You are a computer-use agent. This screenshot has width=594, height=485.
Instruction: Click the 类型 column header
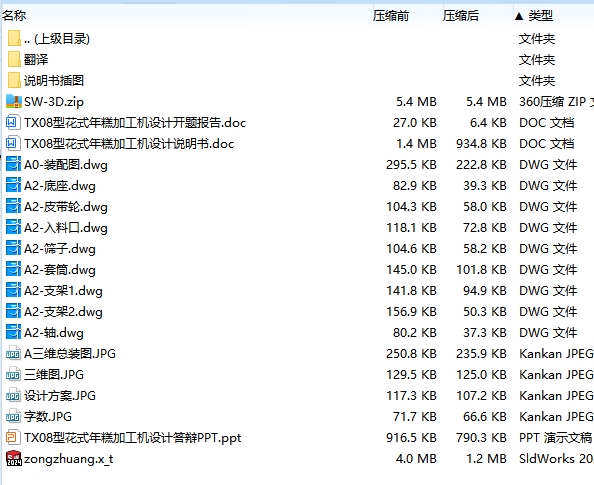coord(541,16)
